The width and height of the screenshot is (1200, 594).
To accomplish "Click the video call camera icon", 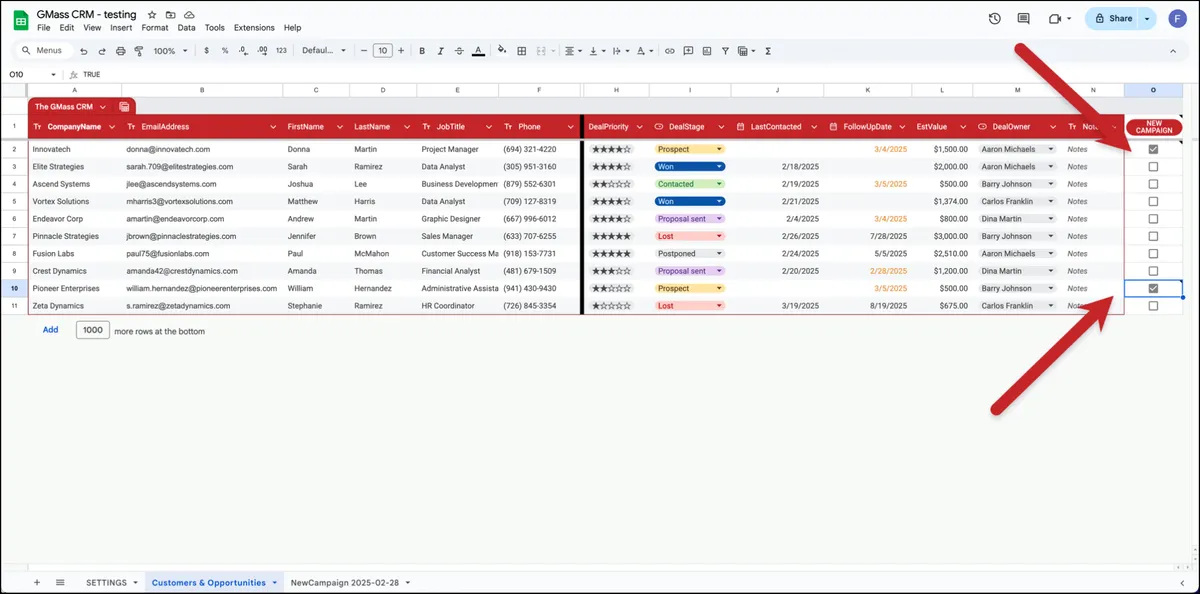I will 1054,18.
